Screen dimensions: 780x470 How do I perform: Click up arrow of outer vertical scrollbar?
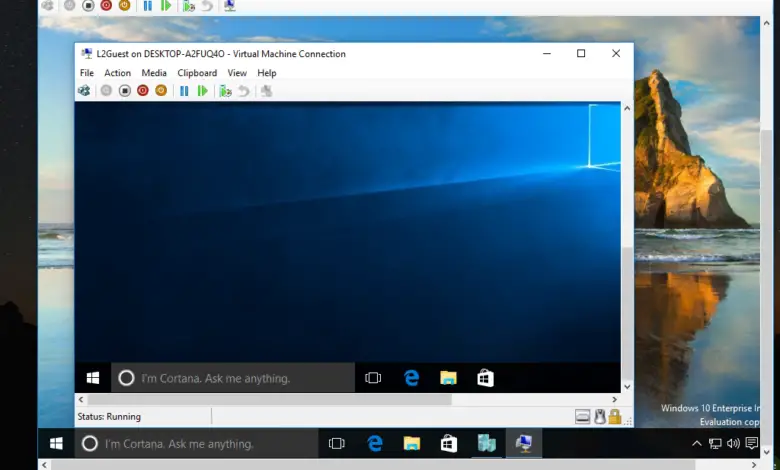tap(766, 23)
